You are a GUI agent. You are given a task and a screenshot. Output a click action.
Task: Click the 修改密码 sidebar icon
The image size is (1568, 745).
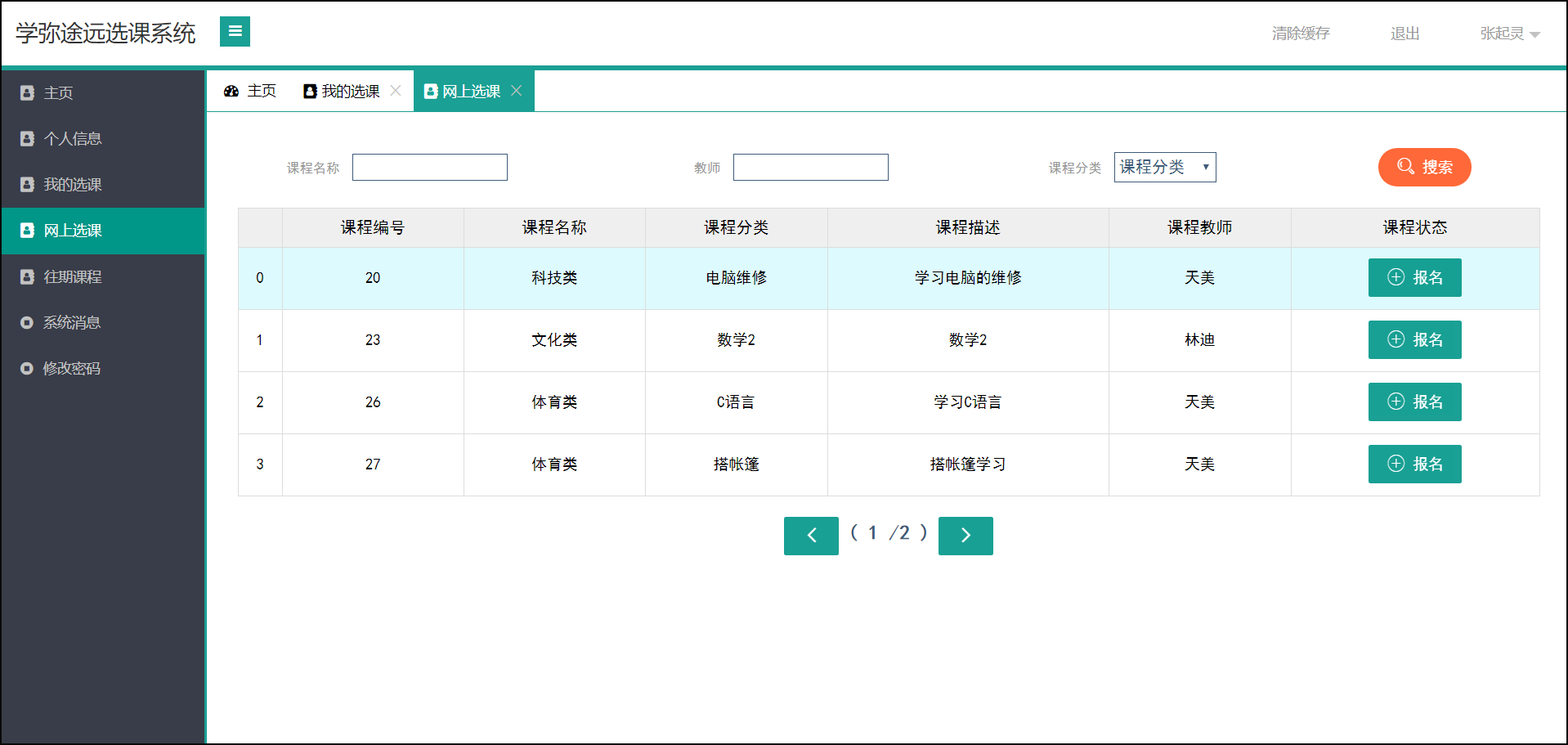pyautogui.click(x=27, y=368)
